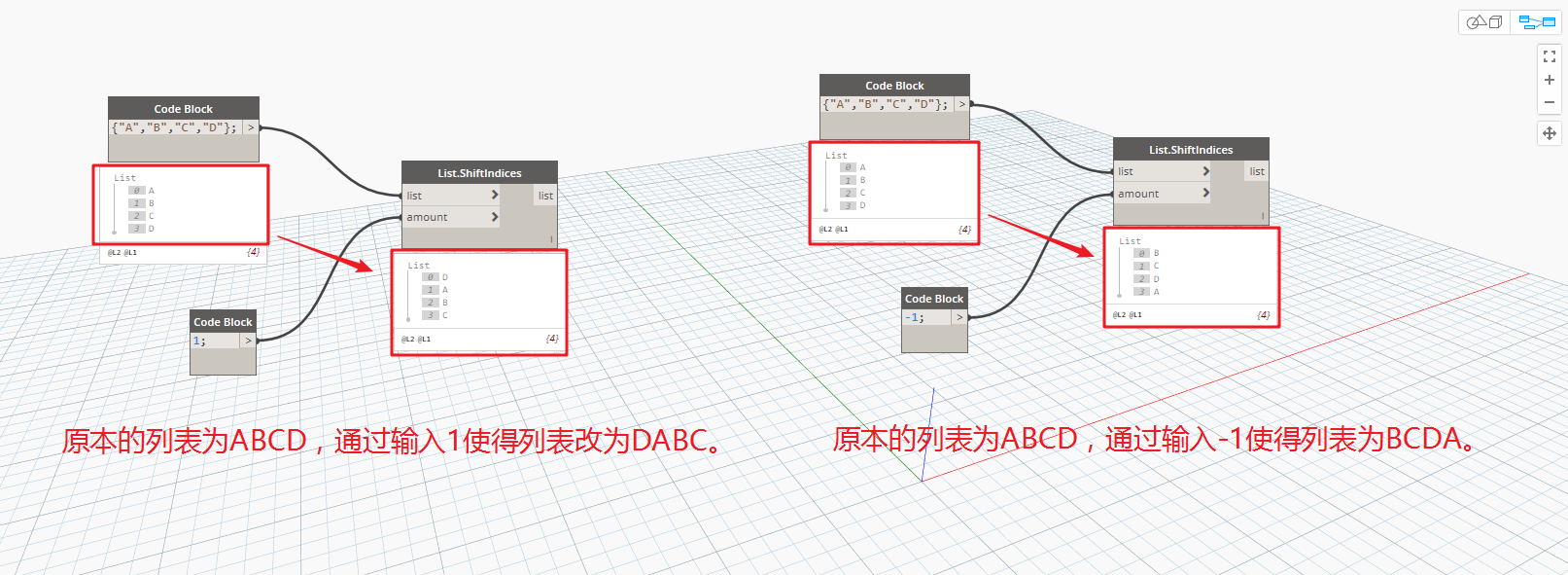Zoom in on the workspace

click(x=1550, y=80)
